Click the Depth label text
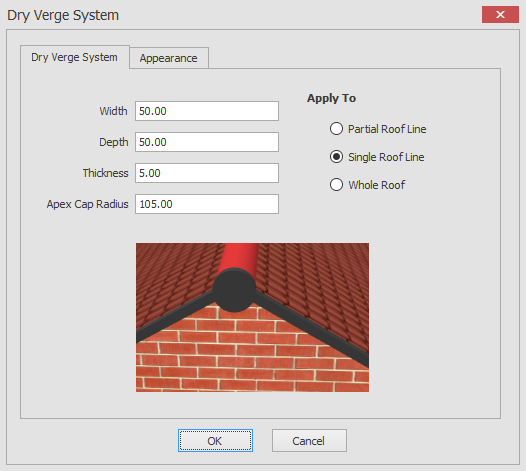The image size is (526, 471). pyautogui.click(x=114, y=142)
